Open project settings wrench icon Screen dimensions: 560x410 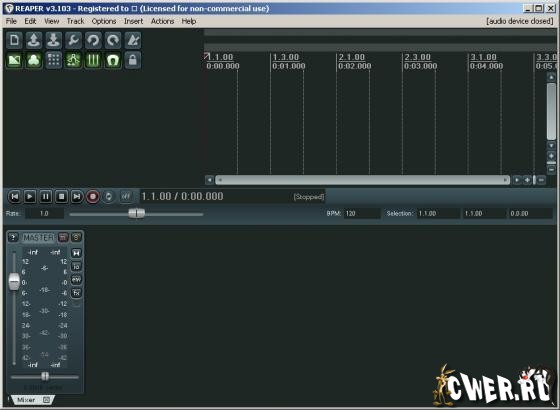point(74,40)
